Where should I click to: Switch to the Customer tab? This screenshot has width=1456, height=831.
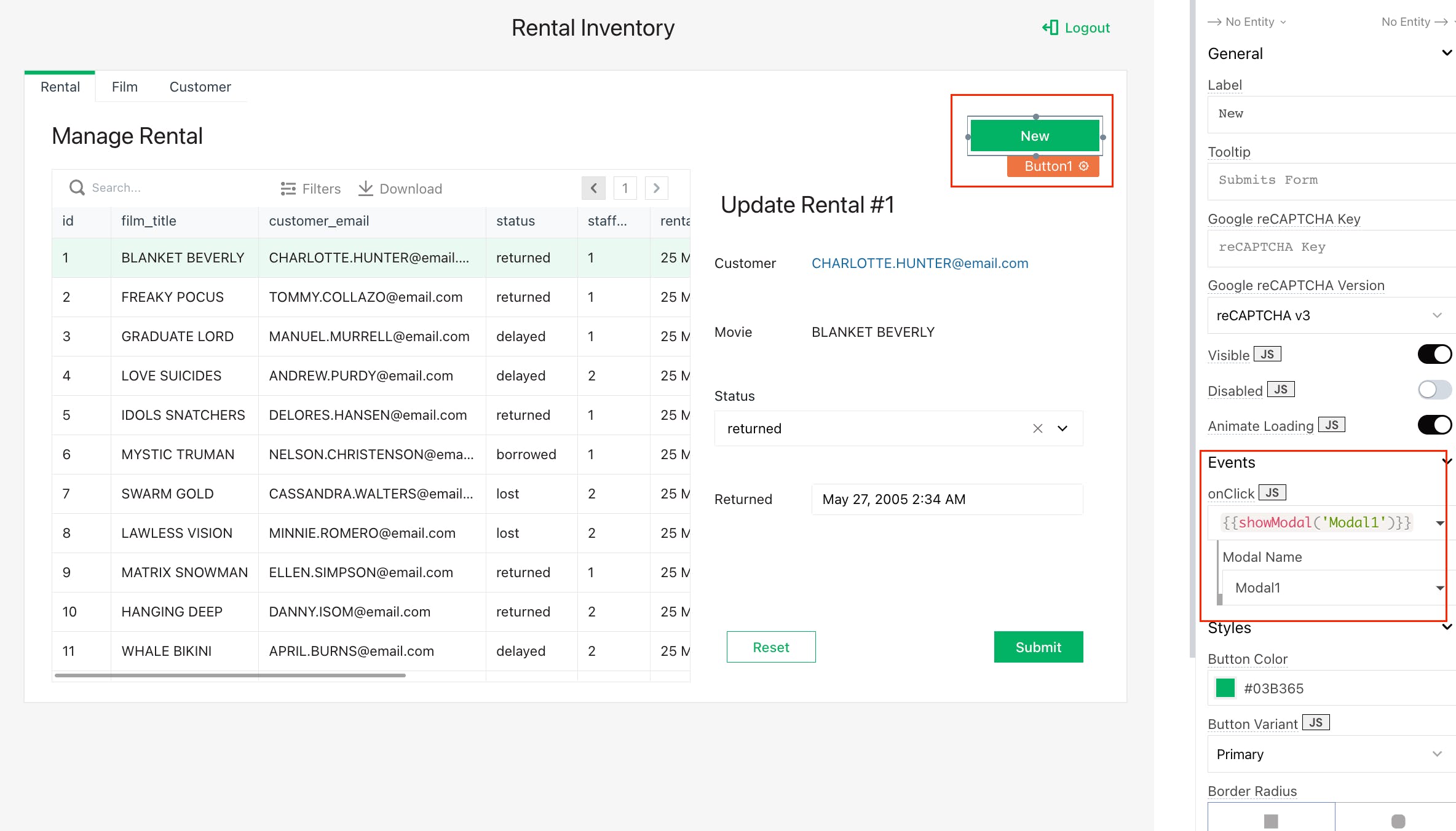click(200, 87)
